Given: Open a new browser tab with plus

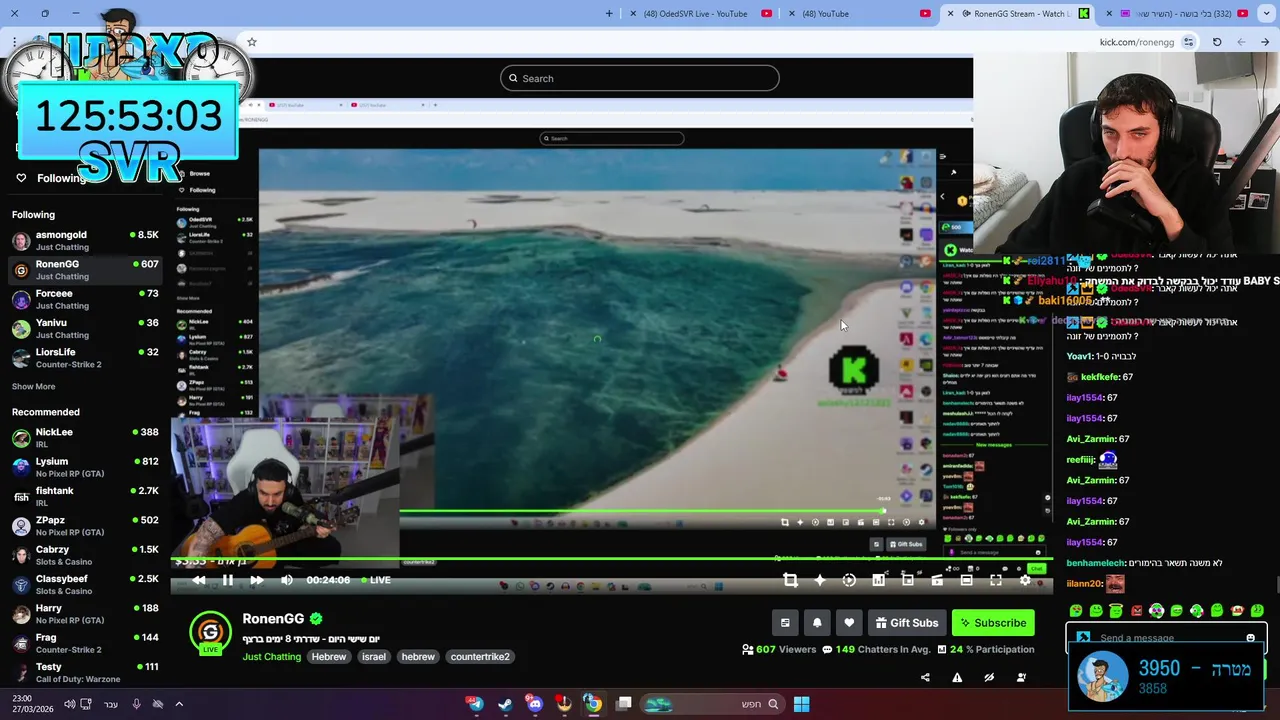Looking at the screenshot, I should (609, 14).
